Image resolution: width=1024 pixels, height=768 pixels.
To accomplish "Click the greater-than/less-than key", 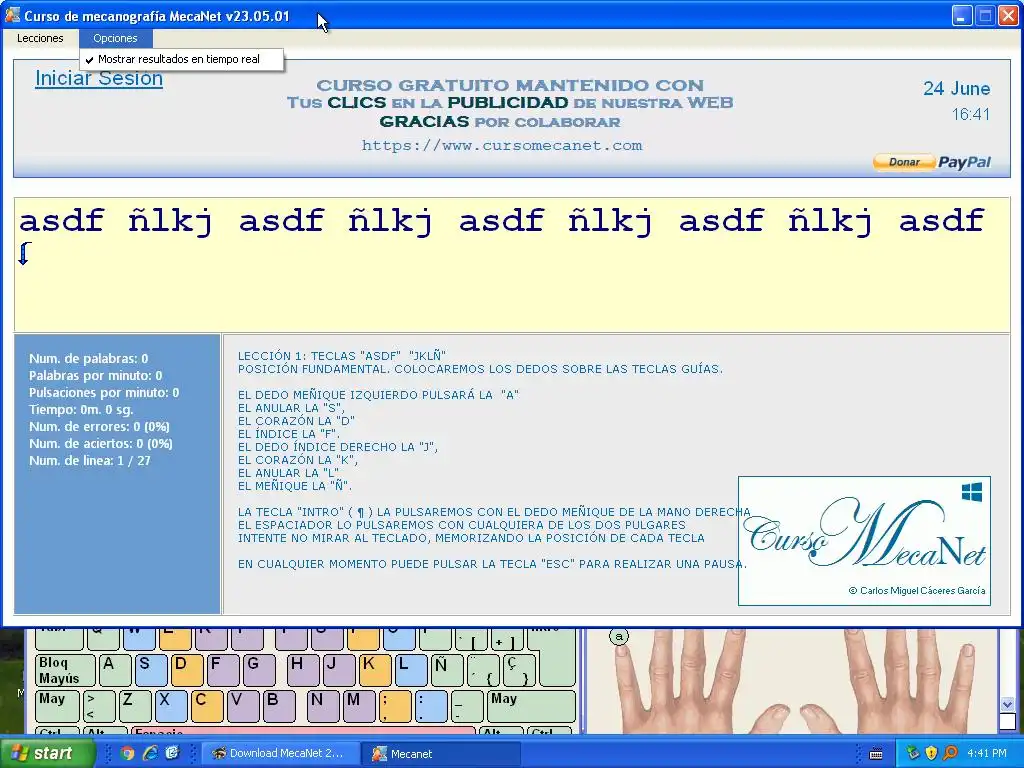I will pyautogui.click(x=99, y=706).
